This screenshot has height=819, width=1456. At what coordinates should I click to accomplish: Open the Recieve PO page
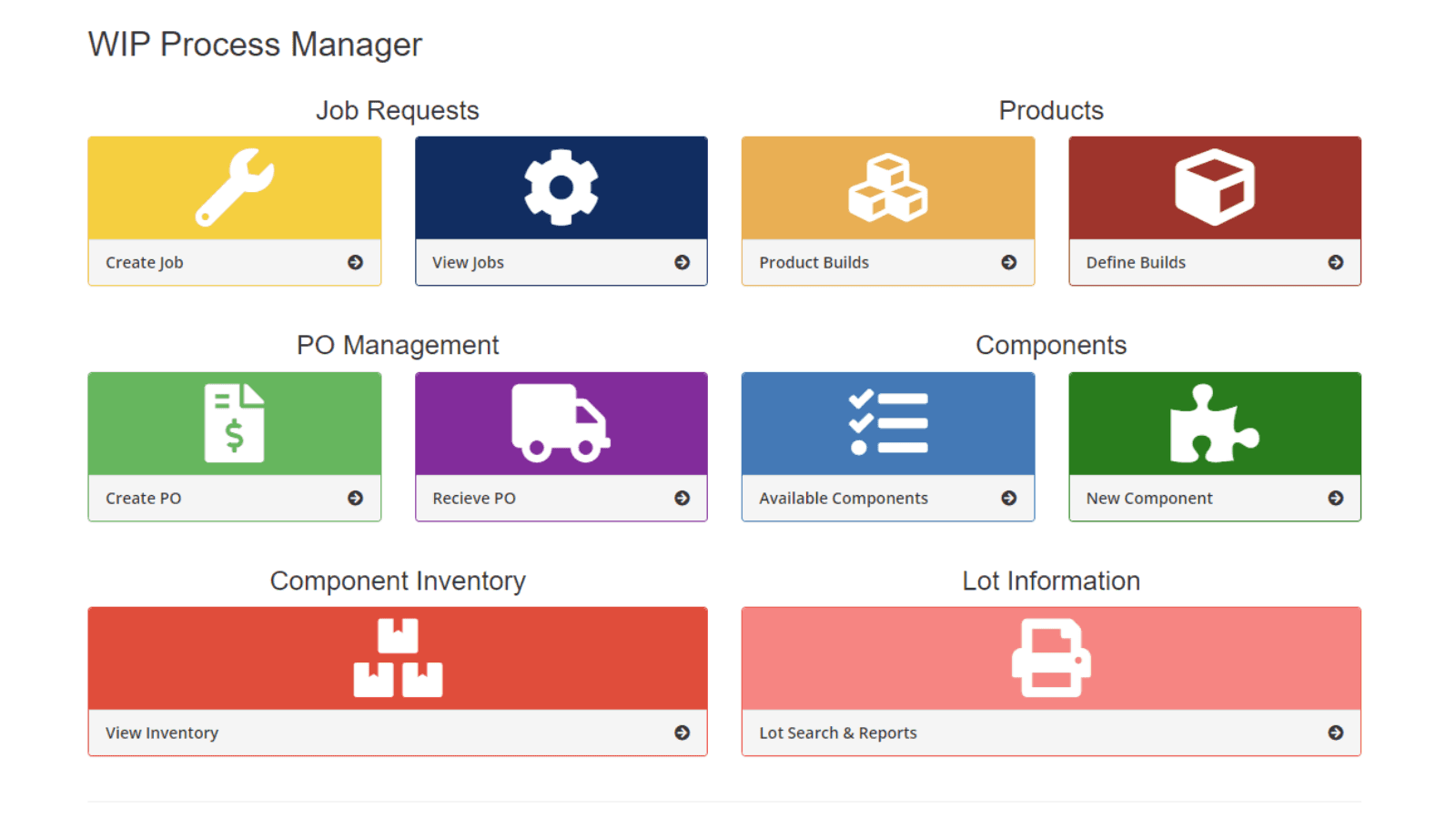click(561, 498)
